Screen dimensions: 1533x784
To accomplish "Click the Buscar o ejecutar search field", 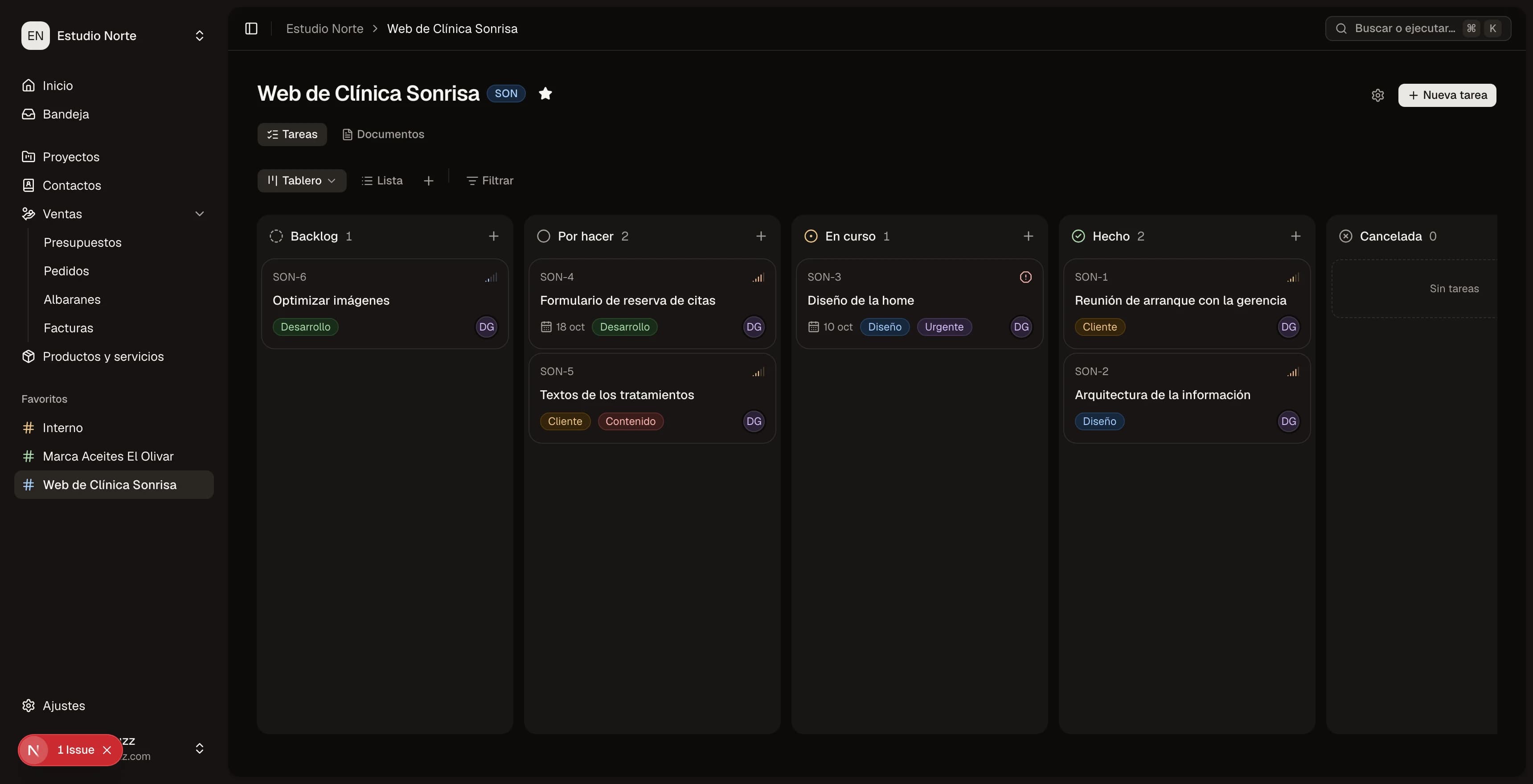I will tap(1418, 29).
